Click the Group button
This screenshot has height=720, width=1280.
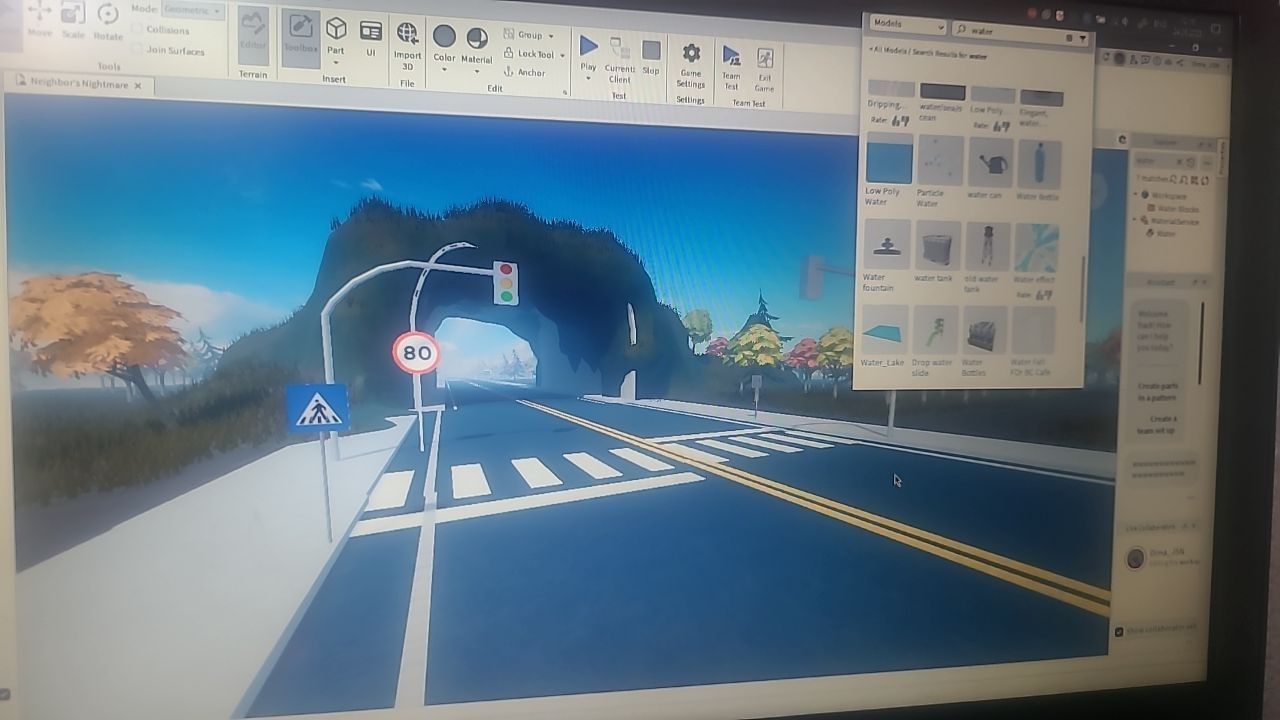coord(522,35)
